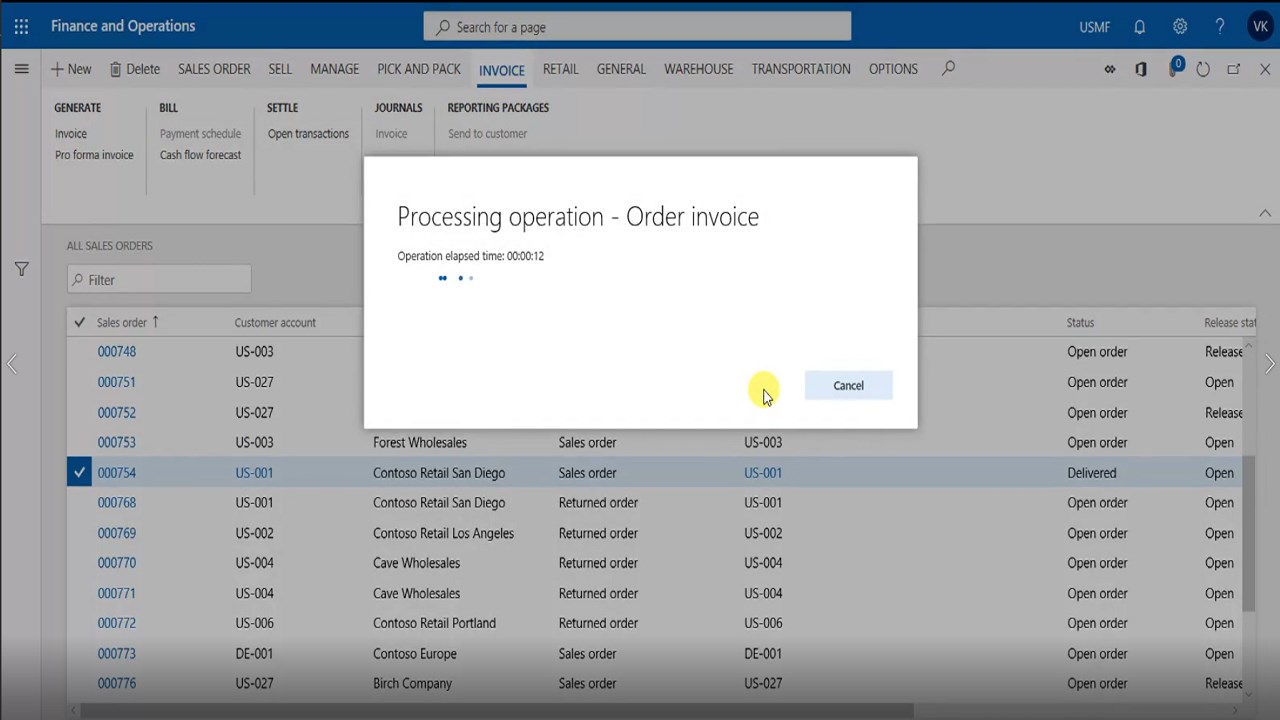Open the settings gear icon
Viewport: 1280px width, 720px height.
pos(1180,27)
